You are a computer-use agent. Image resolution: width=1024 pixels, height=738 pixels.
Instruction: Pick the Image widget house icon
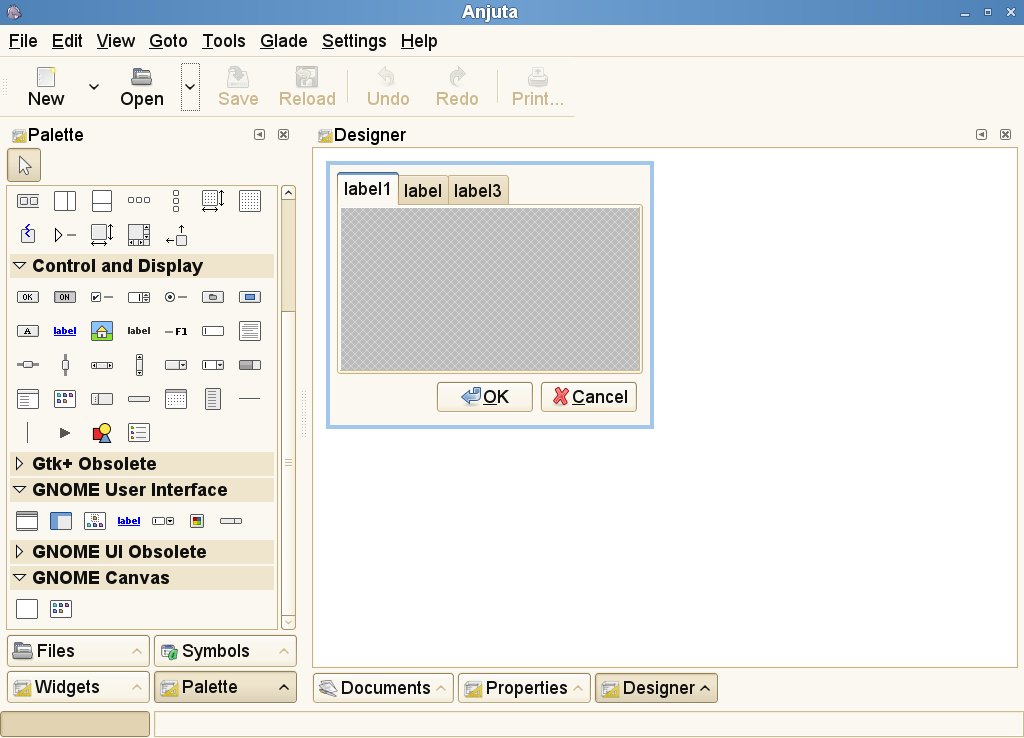pos(102,331)
